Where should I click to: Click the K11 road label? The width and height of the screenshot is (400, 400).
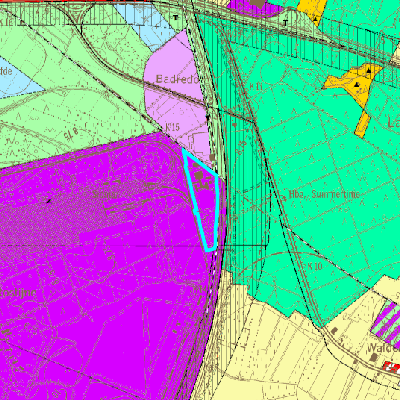click(x=256, y=87)
